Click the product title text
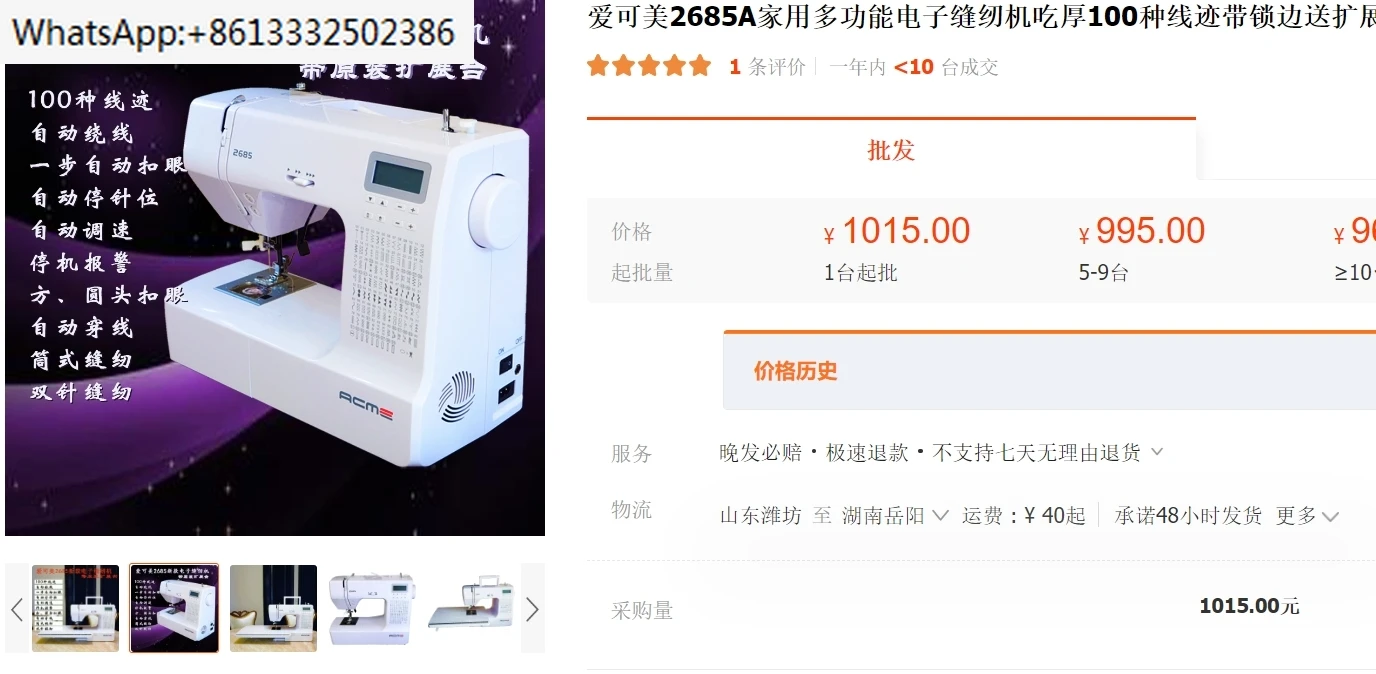The width and height of the screenshot is (1376, 674). (x=981, y=17)
